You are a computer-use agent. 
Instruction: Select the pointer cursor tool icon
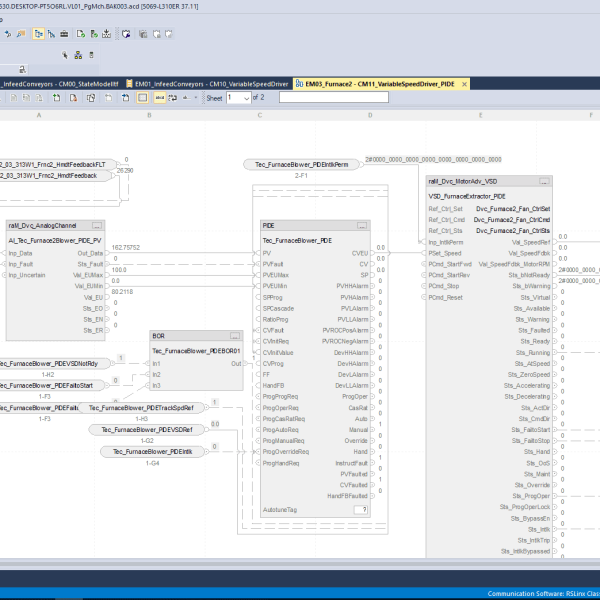[65, 55]
